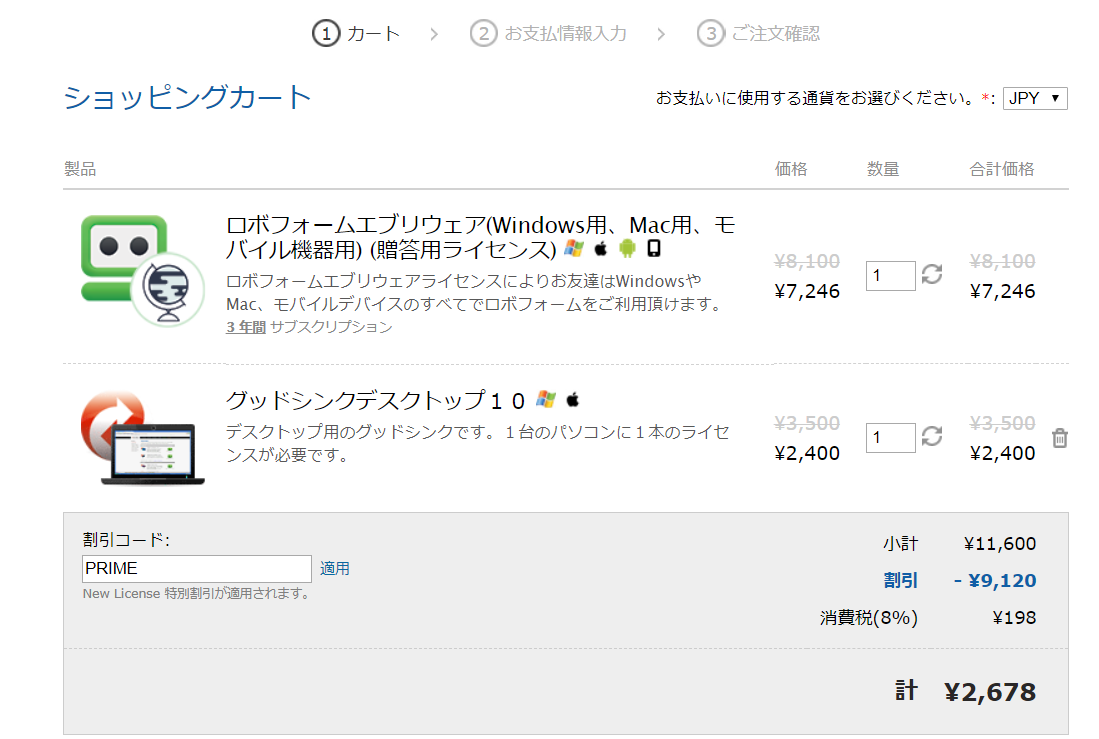Click the GoodSync Desktop product image

point(142,438)
